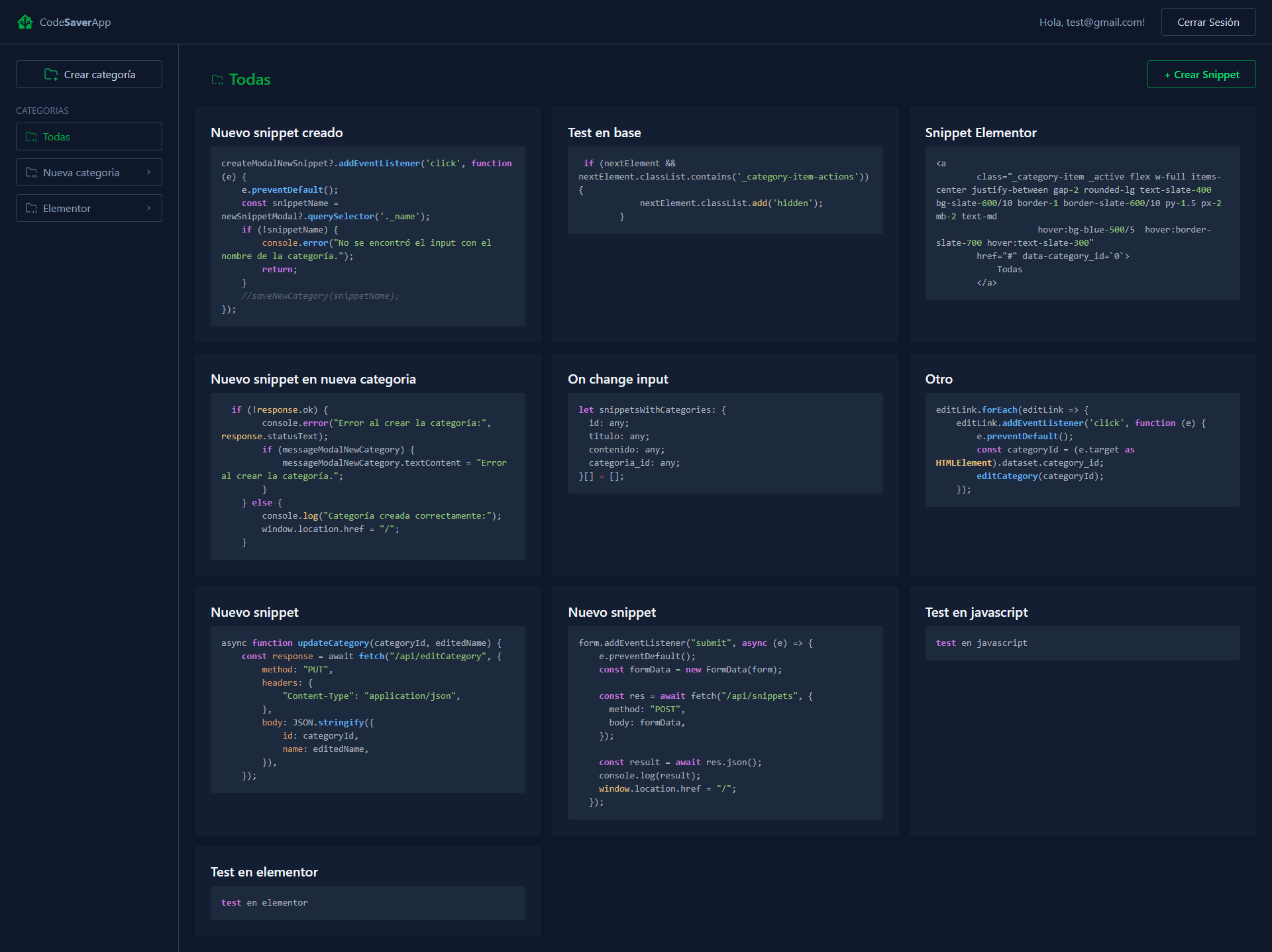Click the Cerrar Sesión button

pyautogui.click(x=1208, y=22)
